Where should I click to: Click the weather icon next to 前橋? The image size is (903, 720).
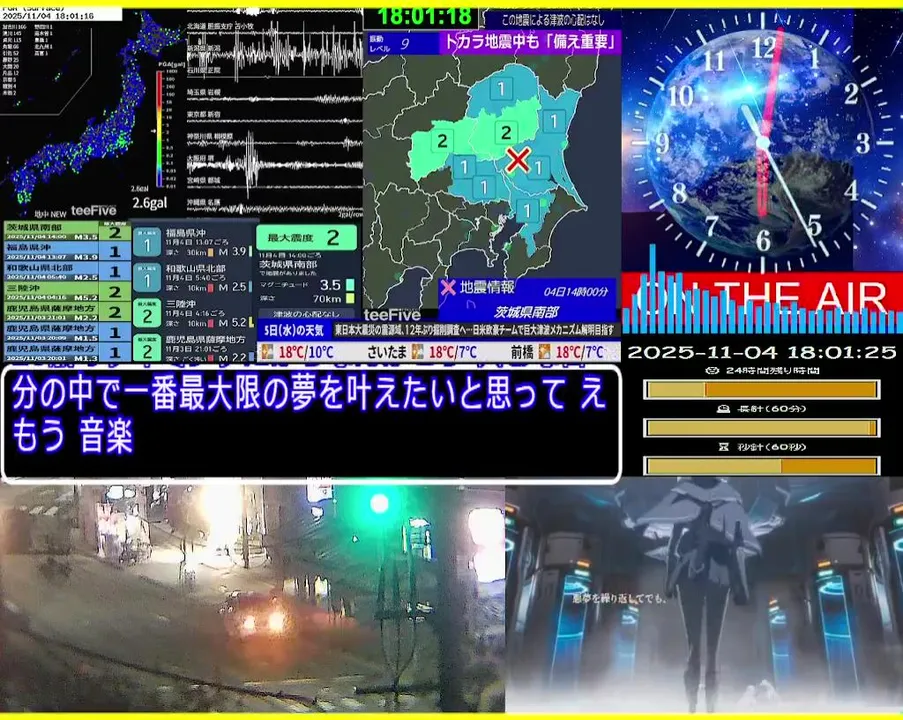[x=544, y=352]
